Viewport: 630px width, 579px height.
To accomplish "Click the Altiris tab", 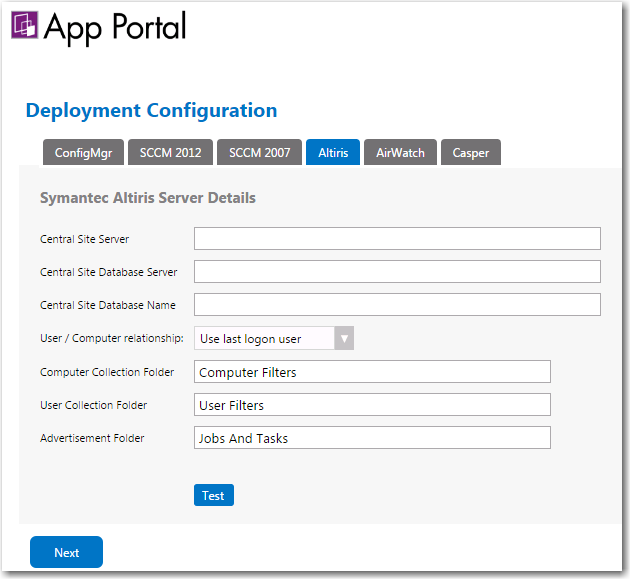I will point(333,152).
